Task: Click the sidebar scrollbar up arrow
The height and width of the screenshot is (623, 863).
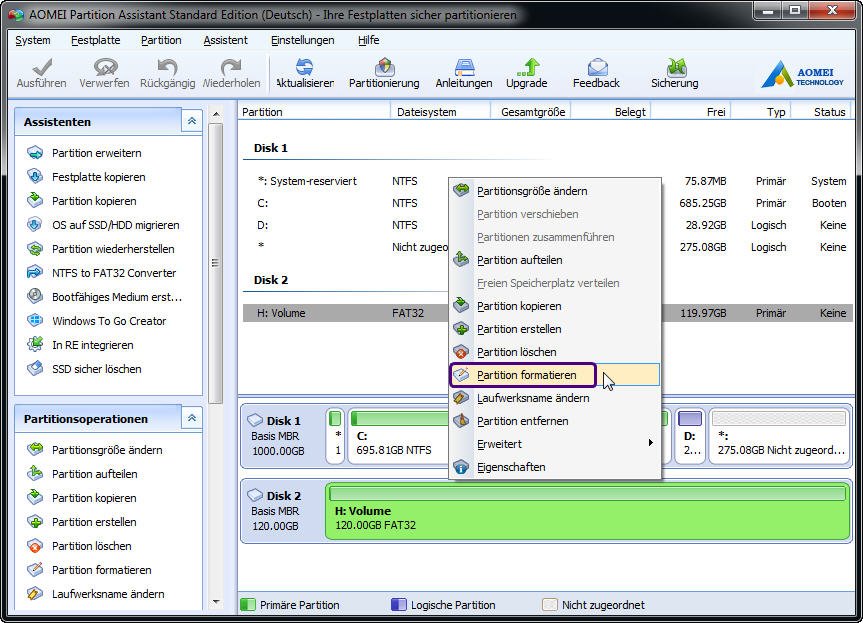Action: click(216, 114)
